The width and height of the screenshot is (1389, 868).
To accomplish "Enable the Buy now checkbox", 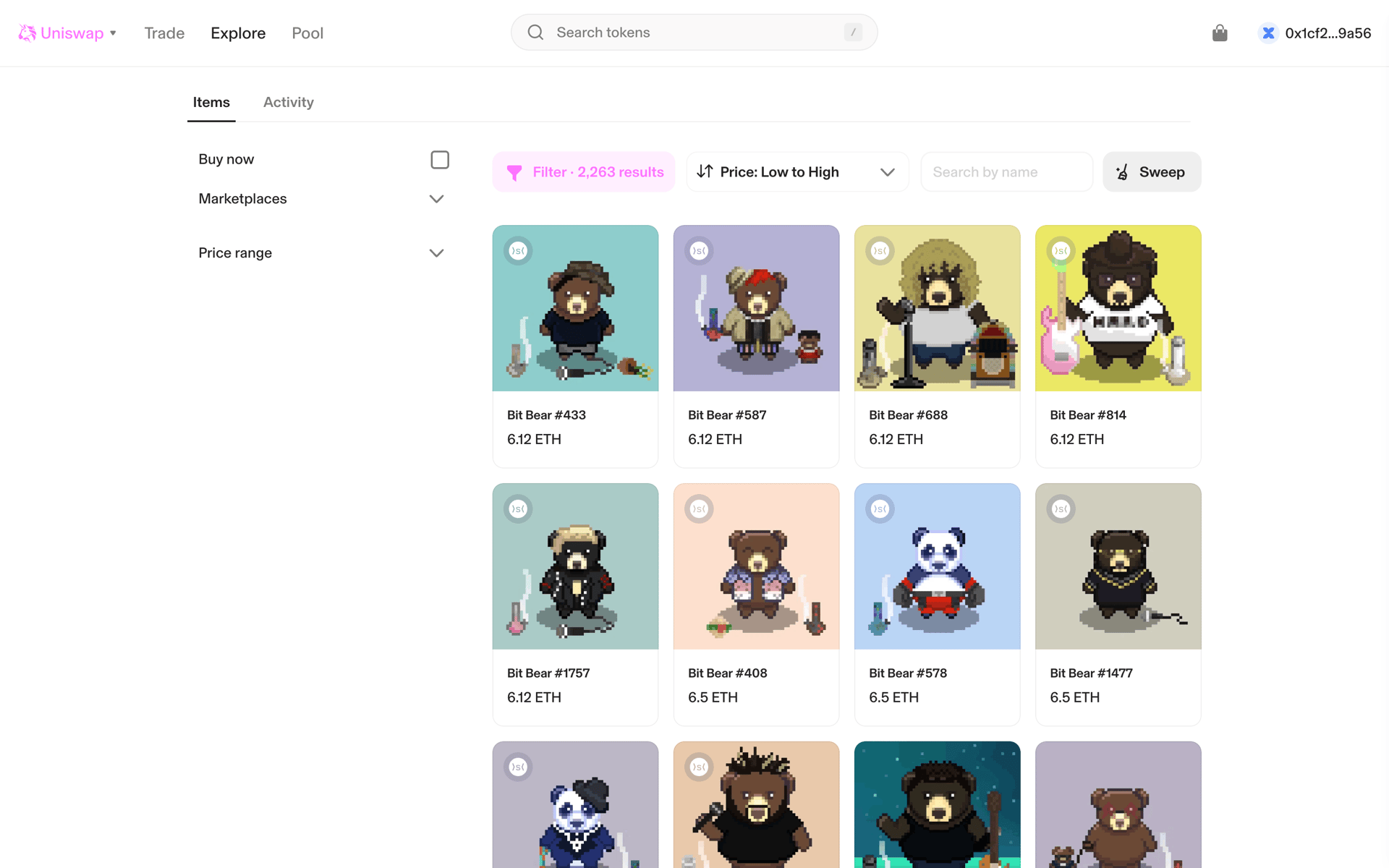I will click(x=440, y=160).
